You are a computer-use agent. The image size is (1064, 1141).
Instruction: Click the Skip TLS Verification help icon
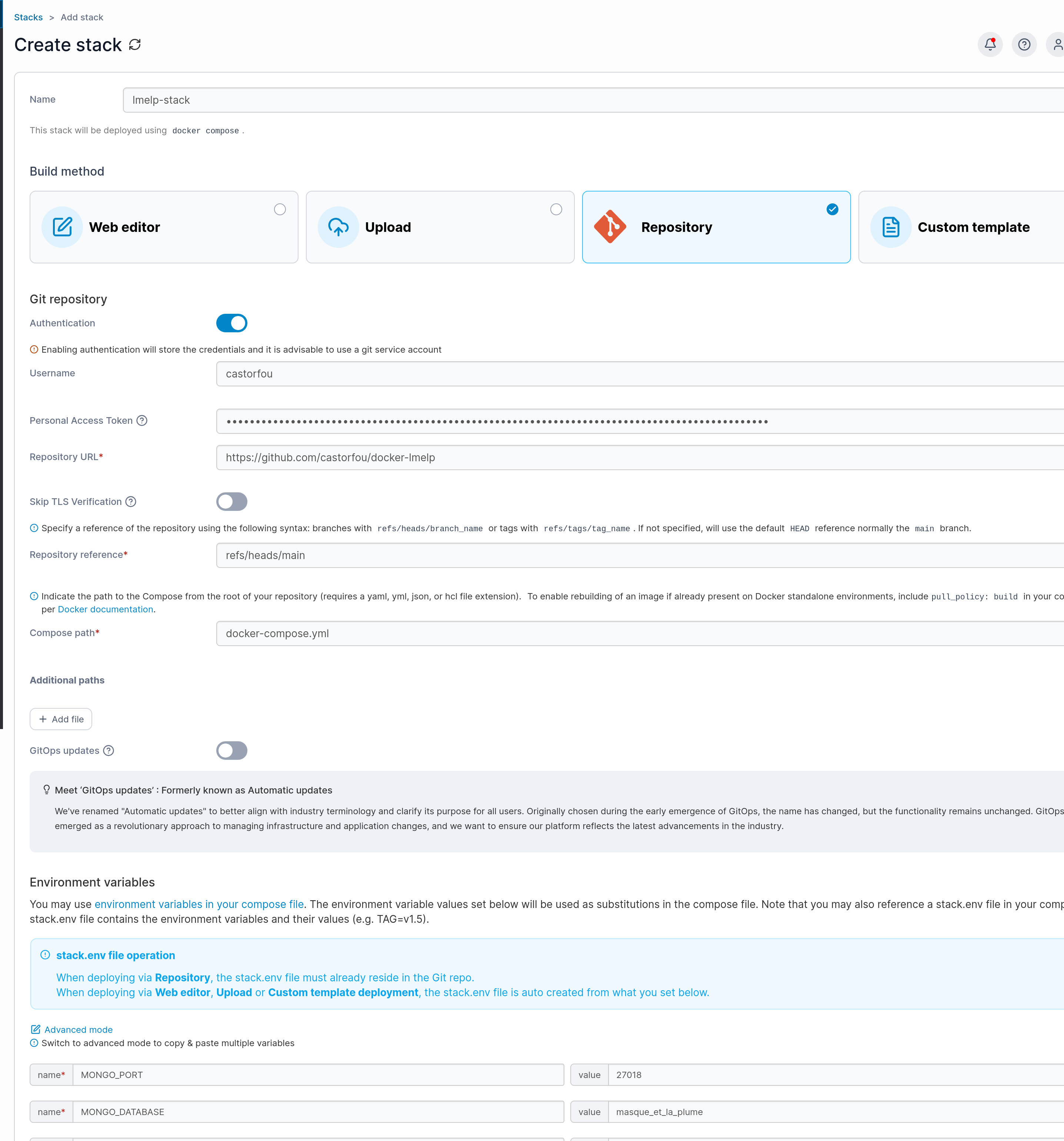coord(131,502)
